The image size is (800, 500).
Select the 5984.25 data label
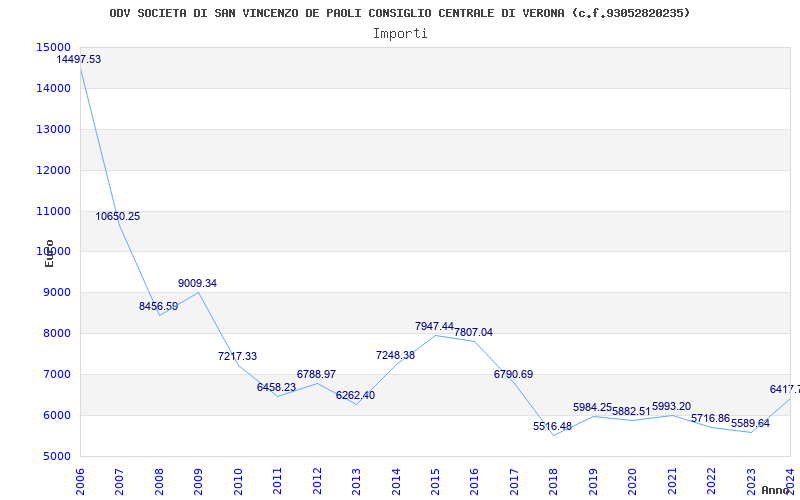pos(592,408)
